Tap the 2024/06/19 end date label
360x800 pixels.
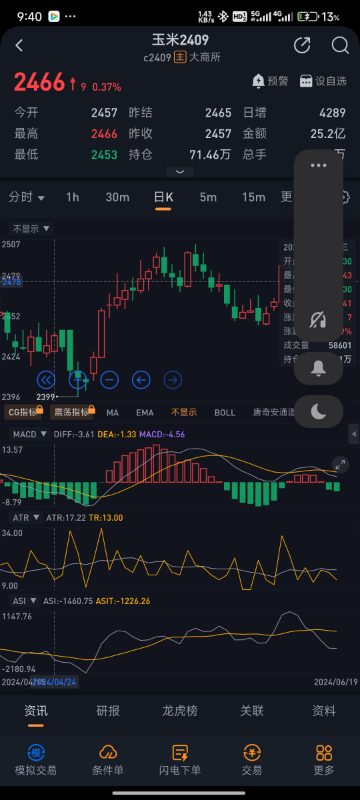(336, 682)
